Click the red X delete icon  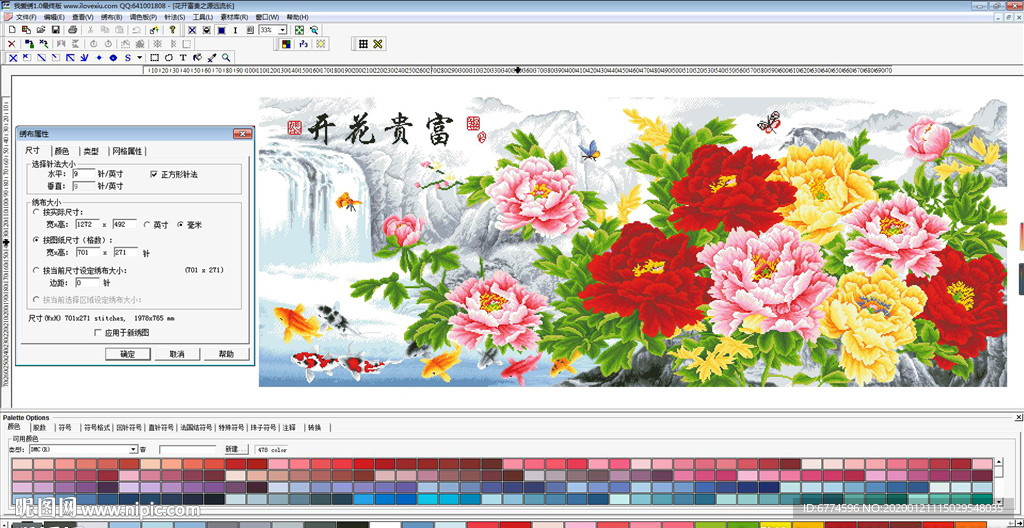pyautogui.click(x=11, y=44)
